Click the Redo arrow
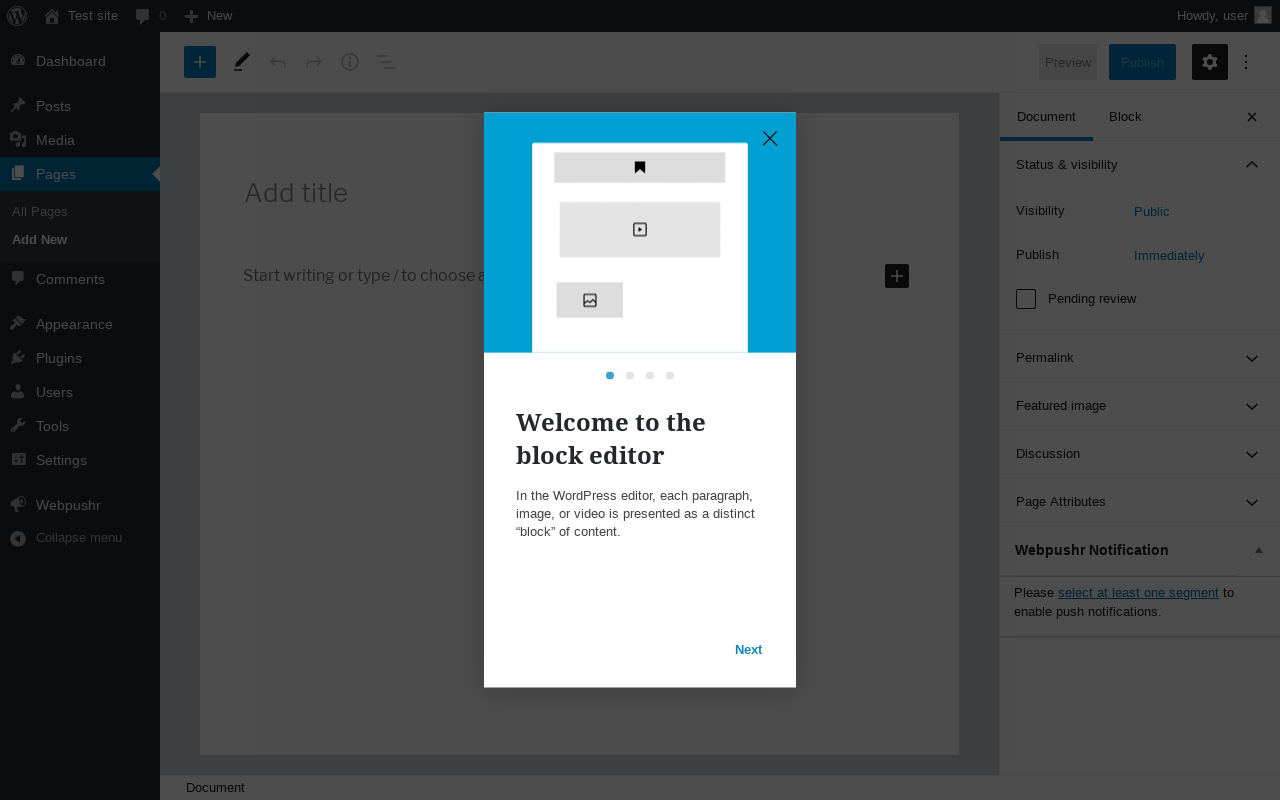 (314, 62)
